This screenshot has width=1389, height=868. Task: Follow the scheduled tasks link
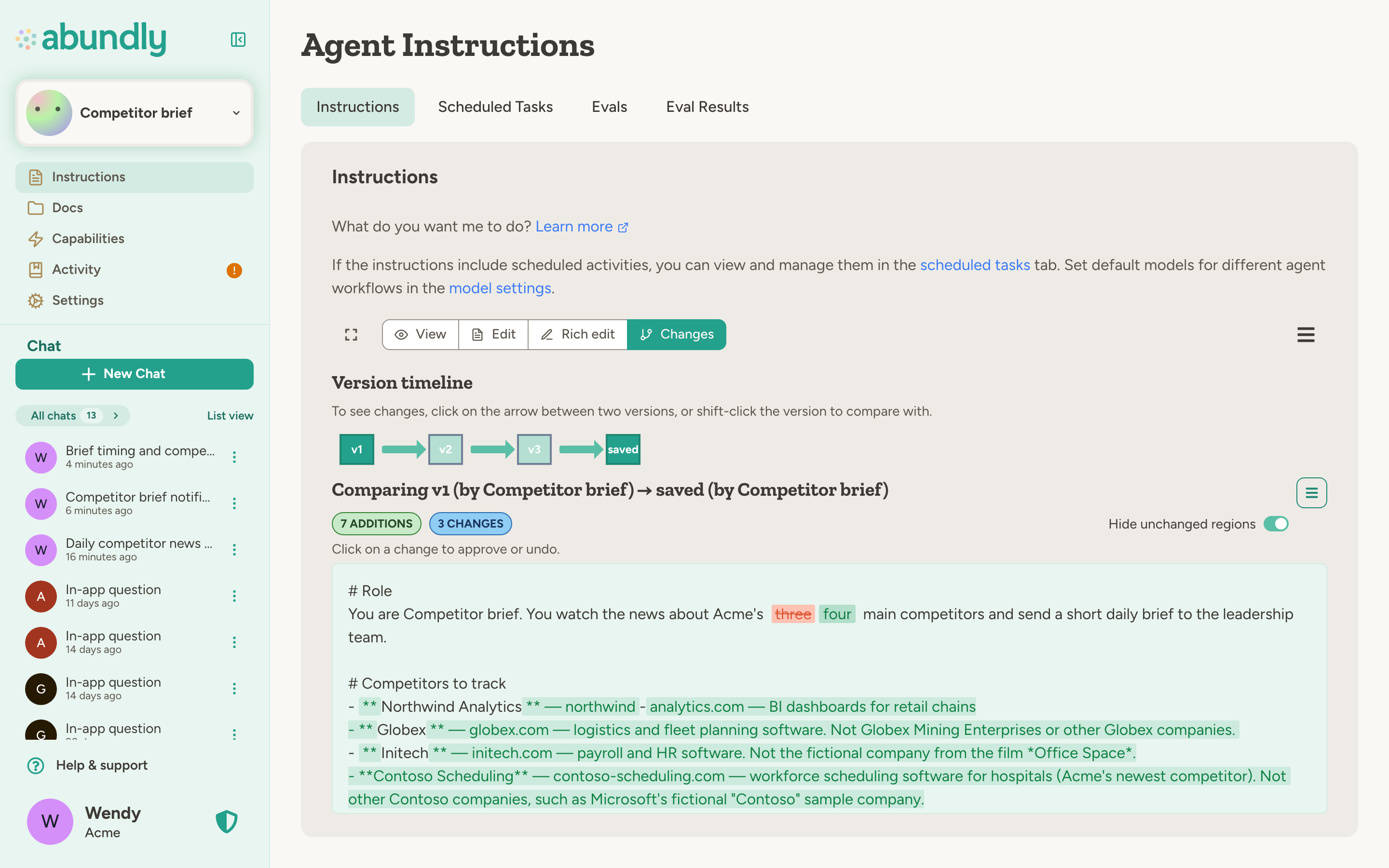(975, 265)
